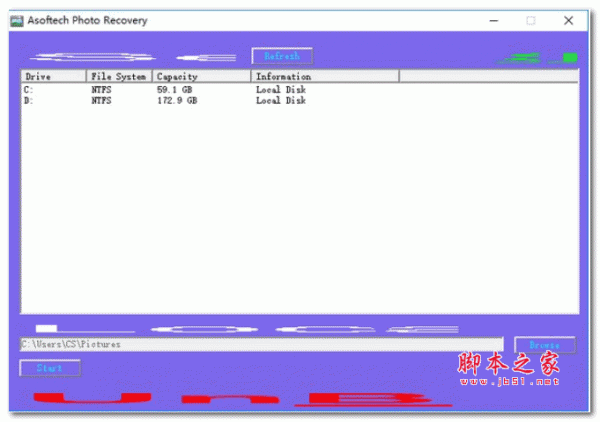Sort by the Information column header
The width and height of the screenshot is (600, 422).
[x=325, y=77]
